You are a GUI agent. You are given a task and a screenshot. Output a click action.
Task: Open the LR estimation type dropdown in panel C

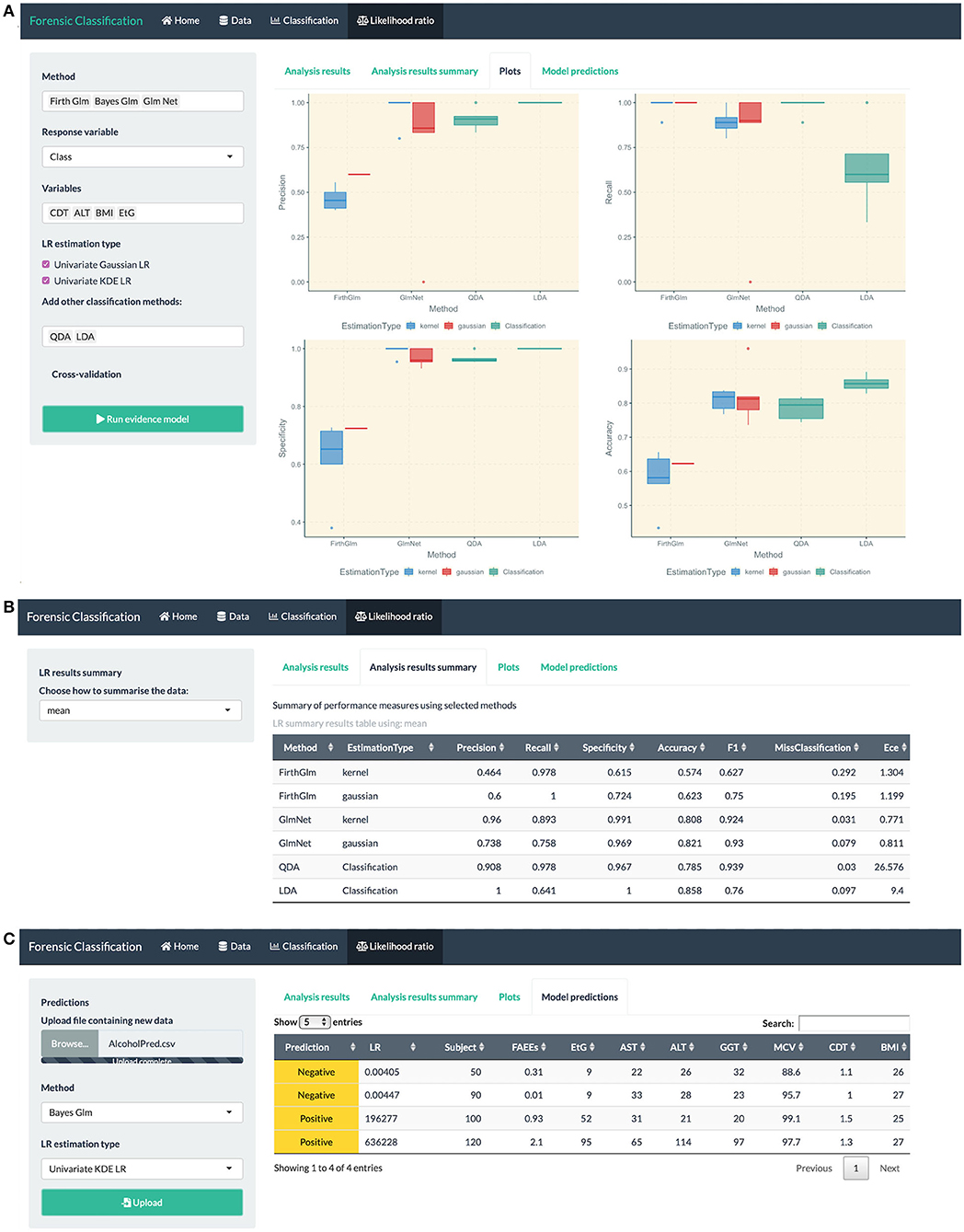(x=142, y=1169)
